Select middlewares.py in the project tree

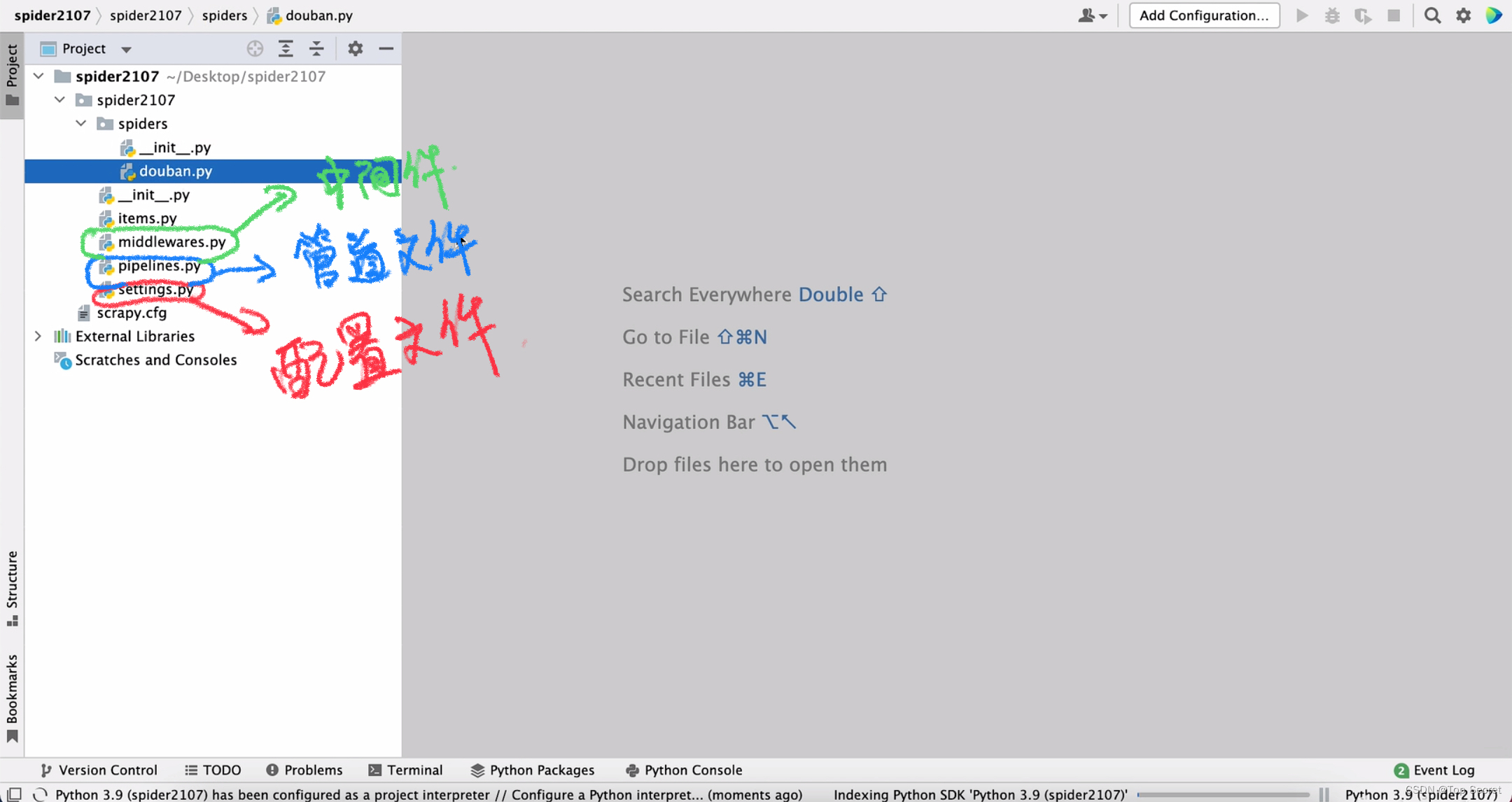[171, 242]
